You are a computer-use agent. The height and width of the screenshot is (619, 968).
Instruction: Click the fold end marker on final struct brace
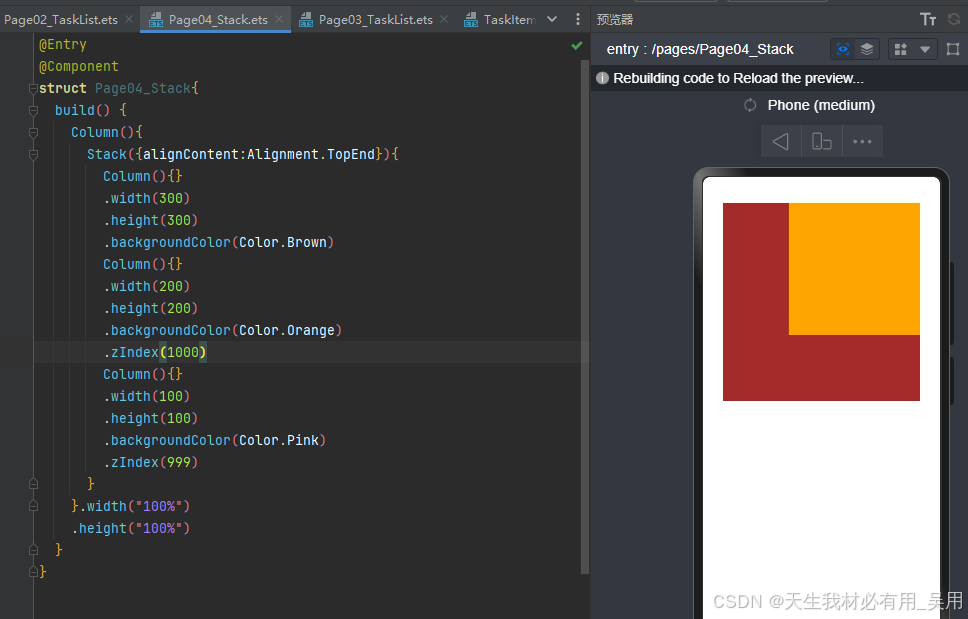tap(33, 572)
